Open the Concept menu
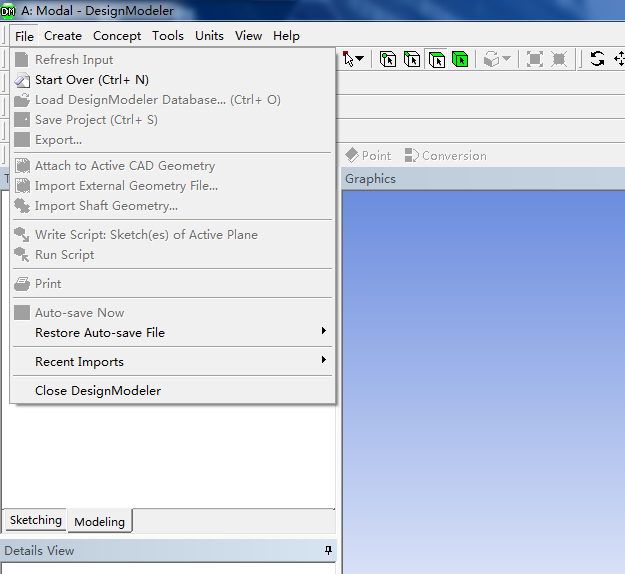 [117, 36]
